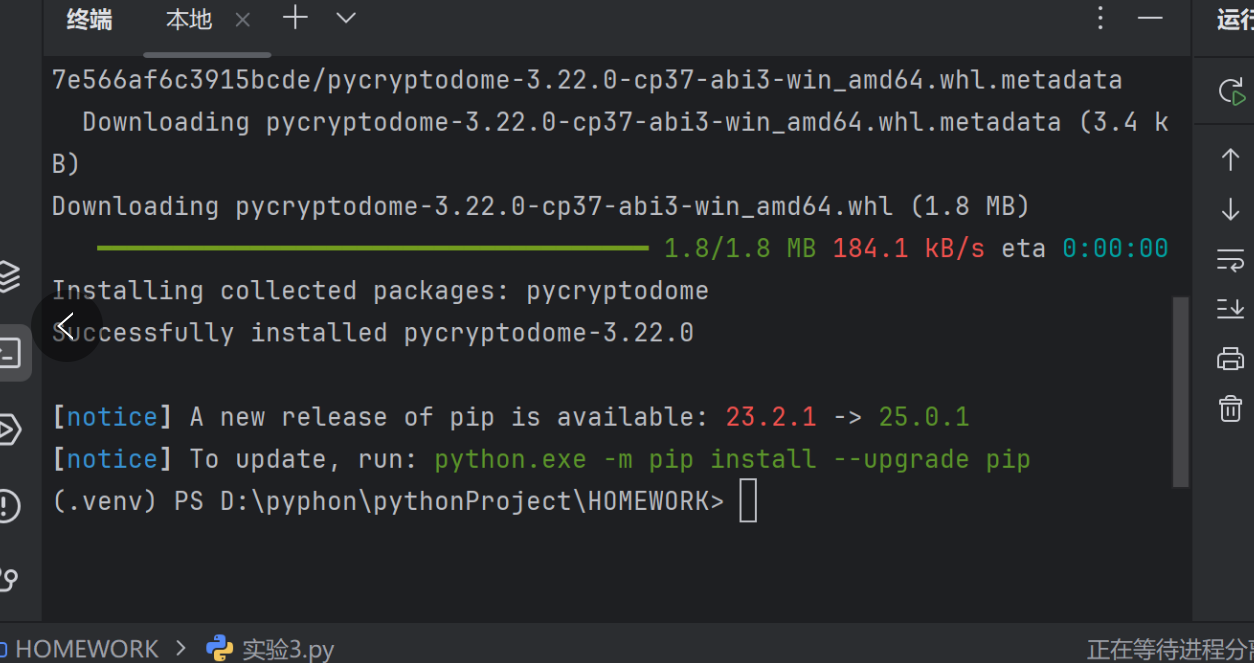Image resolution: width=1254 pixels, height=663 pixels.
Task: Open Python Packages layers tool window
Action: tap(9, 276)
